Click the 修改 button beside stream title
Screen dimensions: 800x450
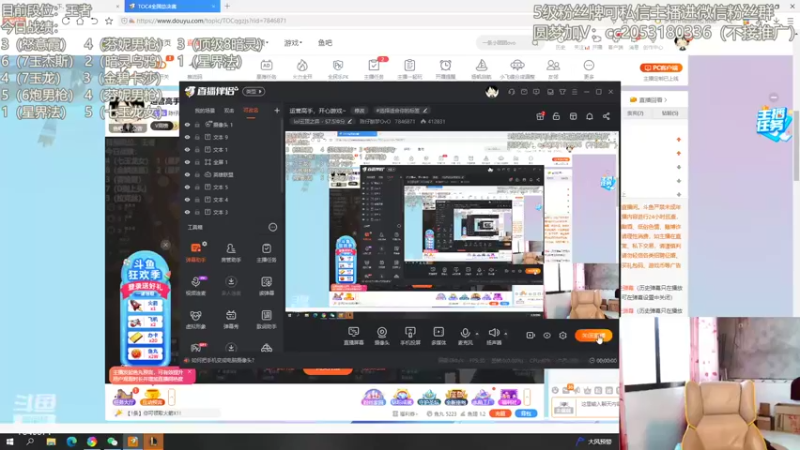tap(360, 111)
